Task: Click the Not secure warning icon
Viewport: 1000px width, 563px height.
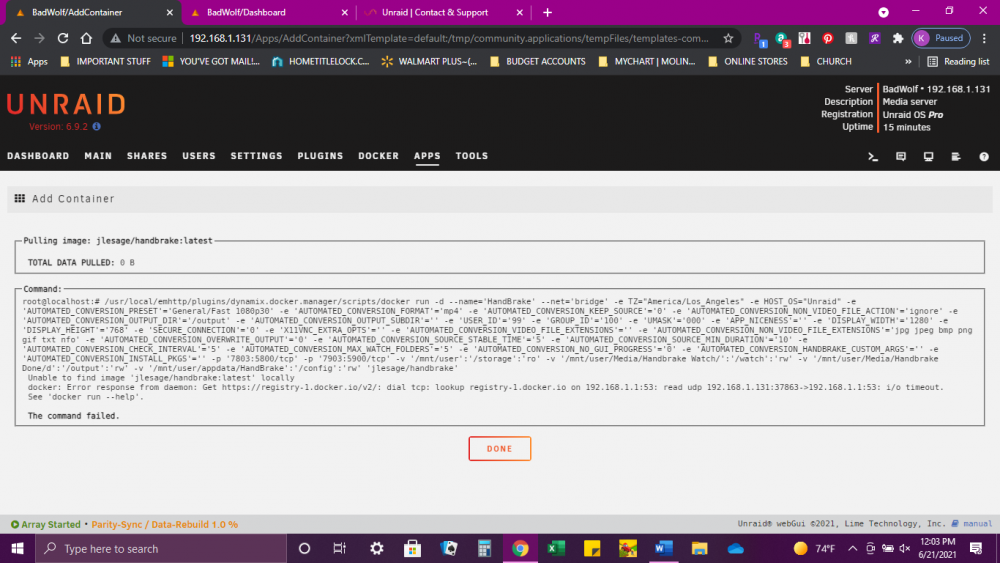Action: [x=115, y=38]
